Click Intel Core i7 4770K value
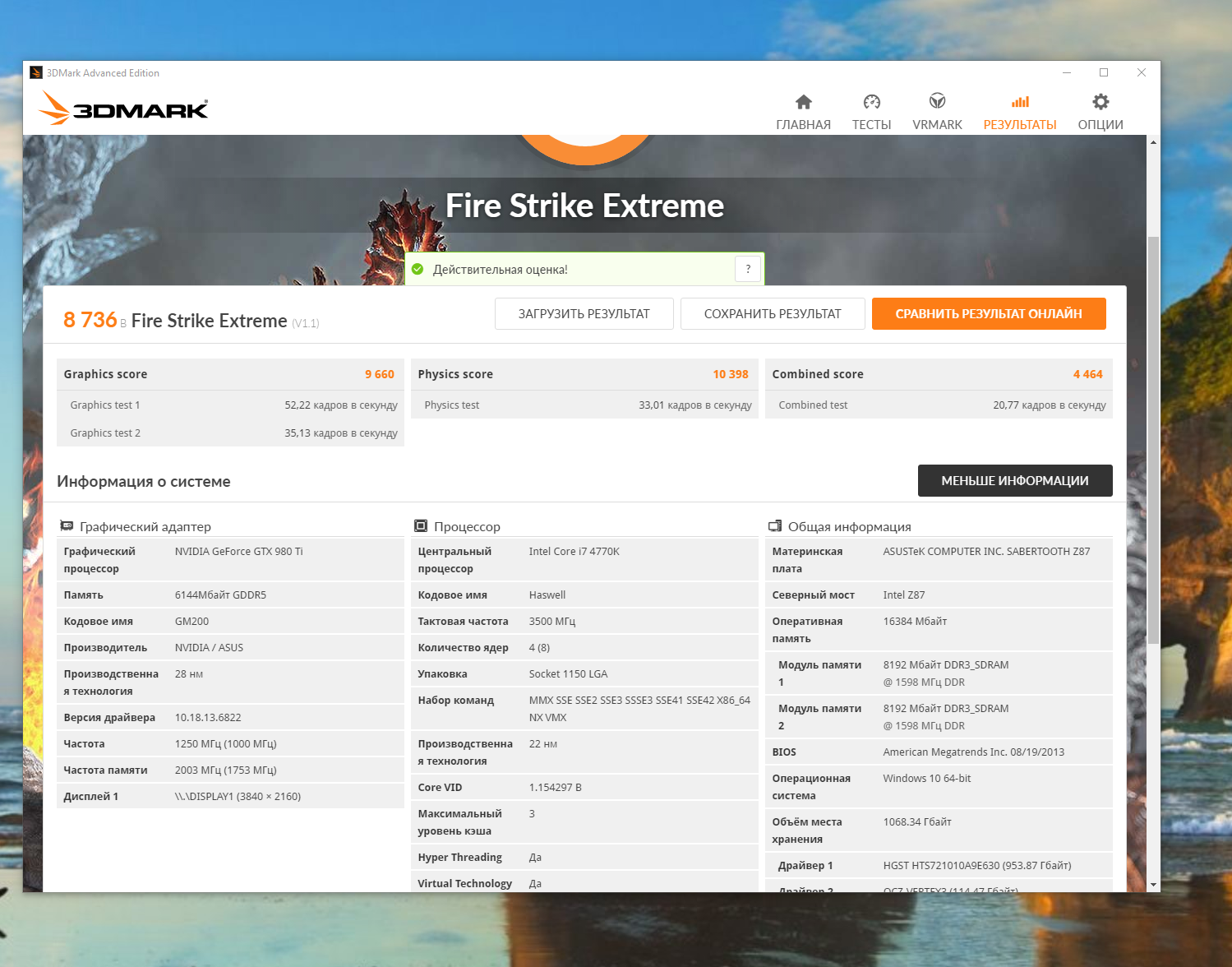1232x967 pixels. [x=574, y=552]
